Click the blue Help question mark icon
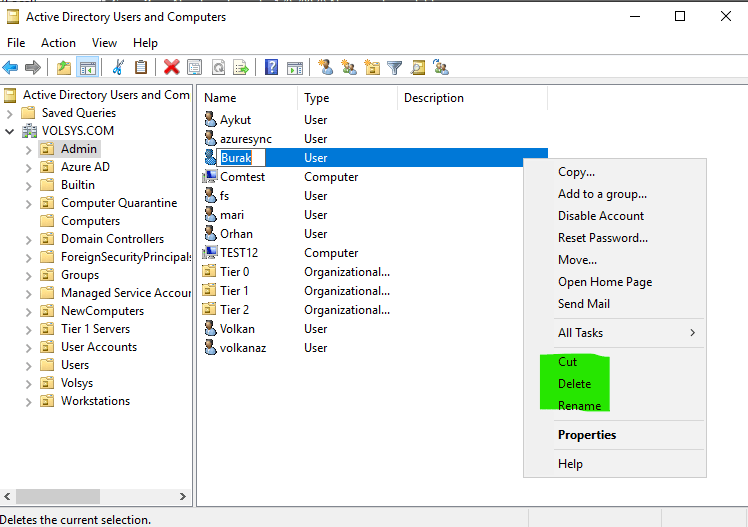The width and height of the screenshot is (748, 527). [x=271, y=67]
